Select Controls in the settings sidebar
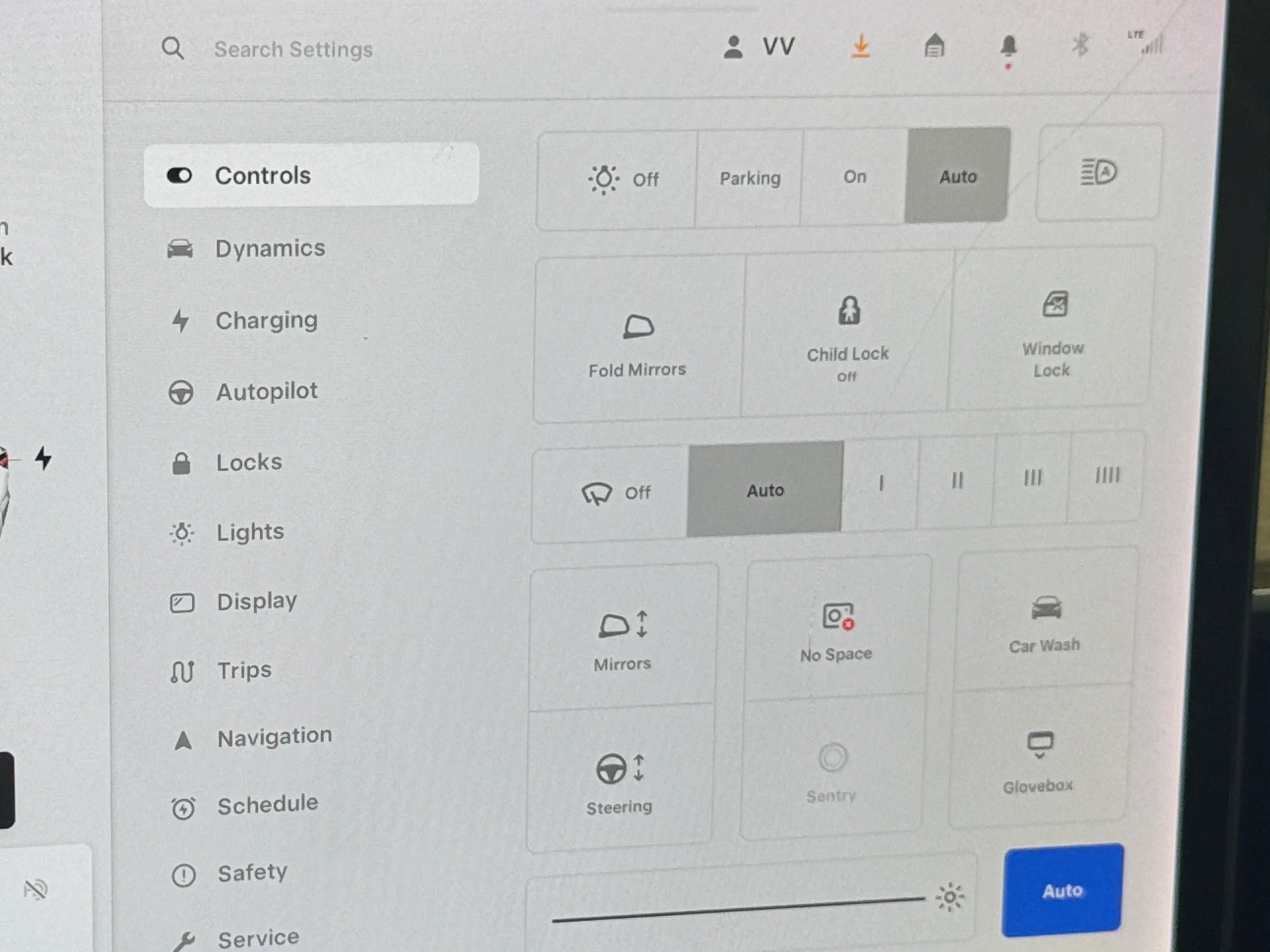The image size is (1270, 952). [311, 175]
